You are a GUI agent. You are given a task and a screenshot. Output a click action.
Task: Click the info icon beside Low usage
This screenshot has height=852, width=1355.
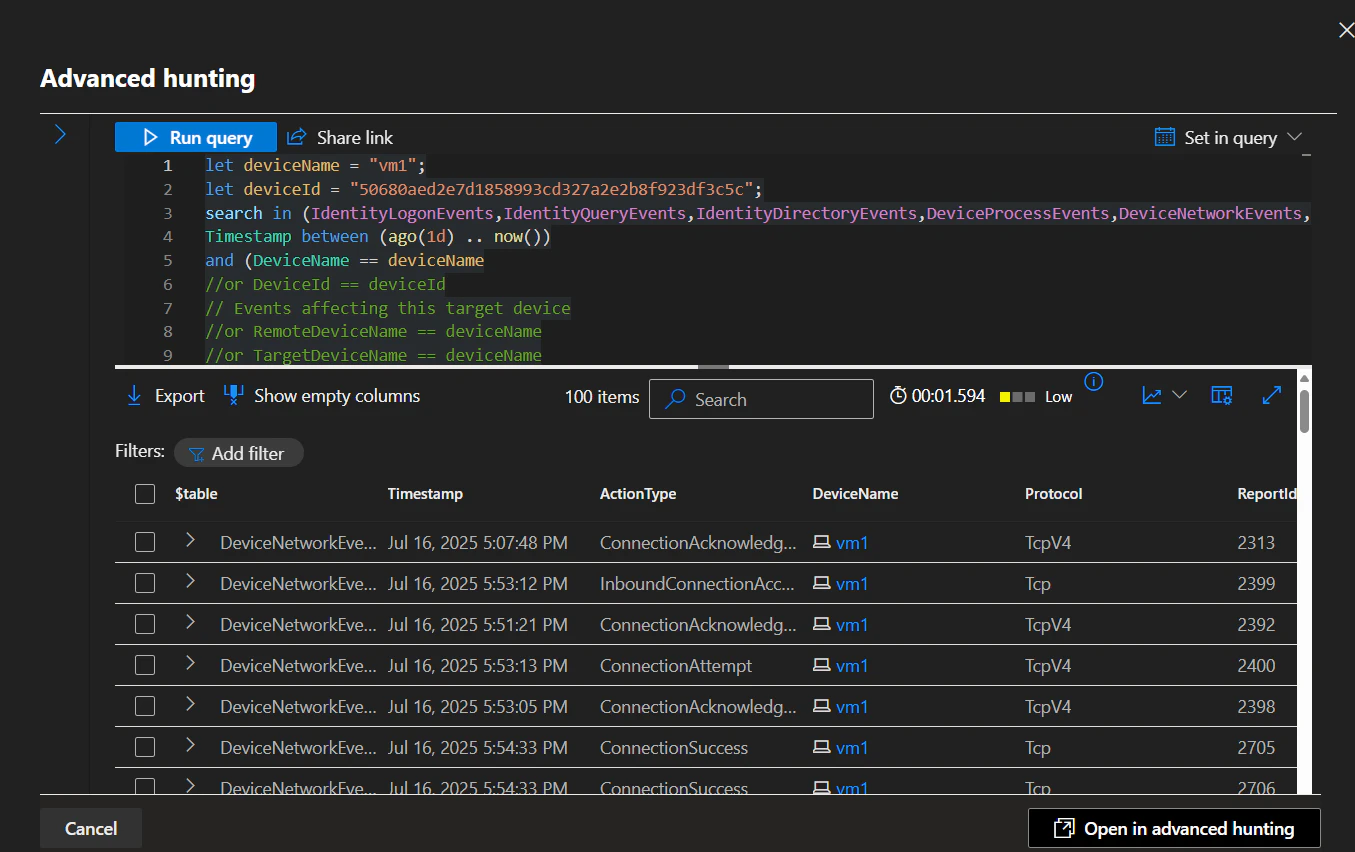tap(1094, 381)
